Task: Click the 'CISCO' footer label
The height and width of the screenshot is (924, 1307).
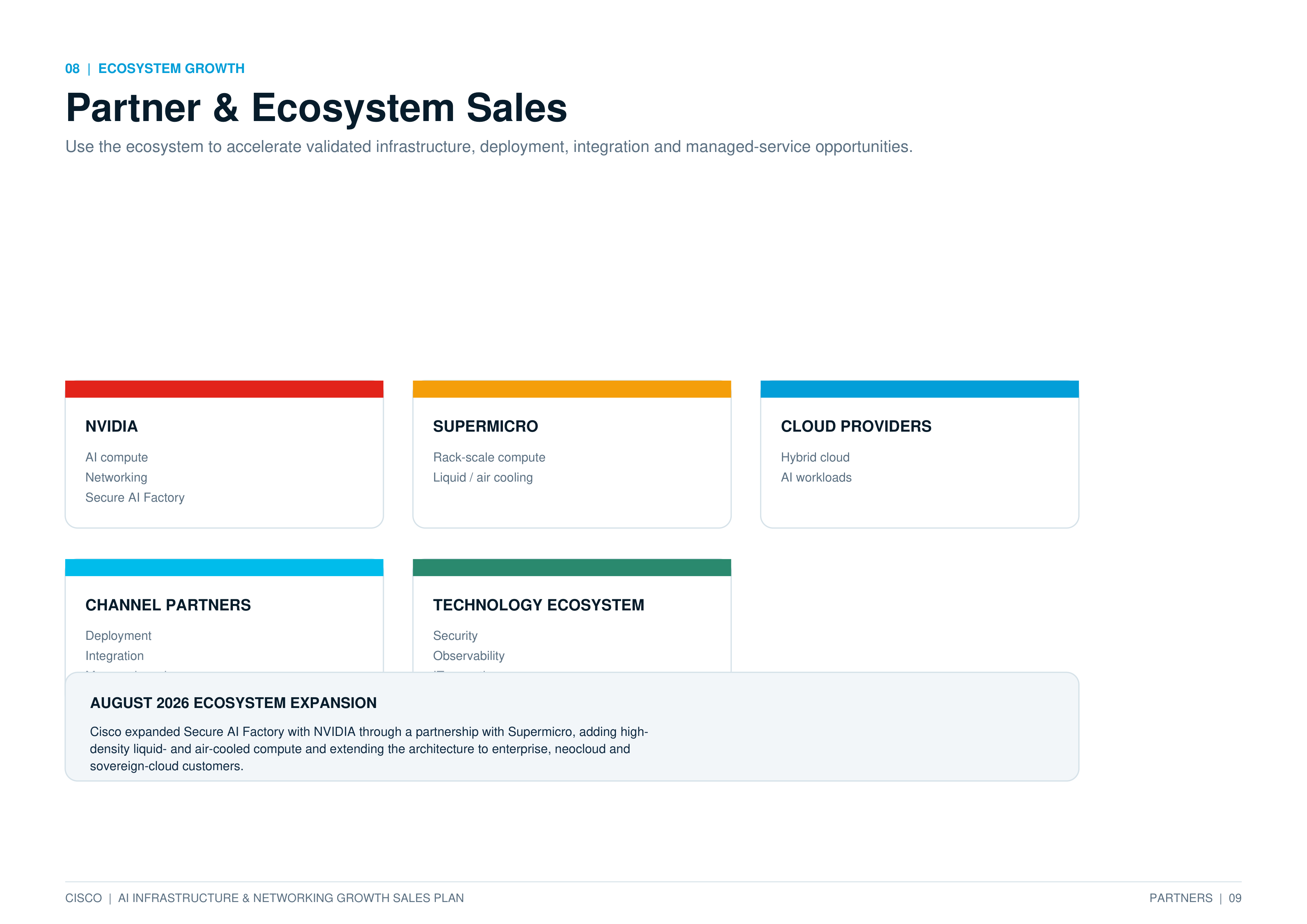Action: (x=84, y=898)
